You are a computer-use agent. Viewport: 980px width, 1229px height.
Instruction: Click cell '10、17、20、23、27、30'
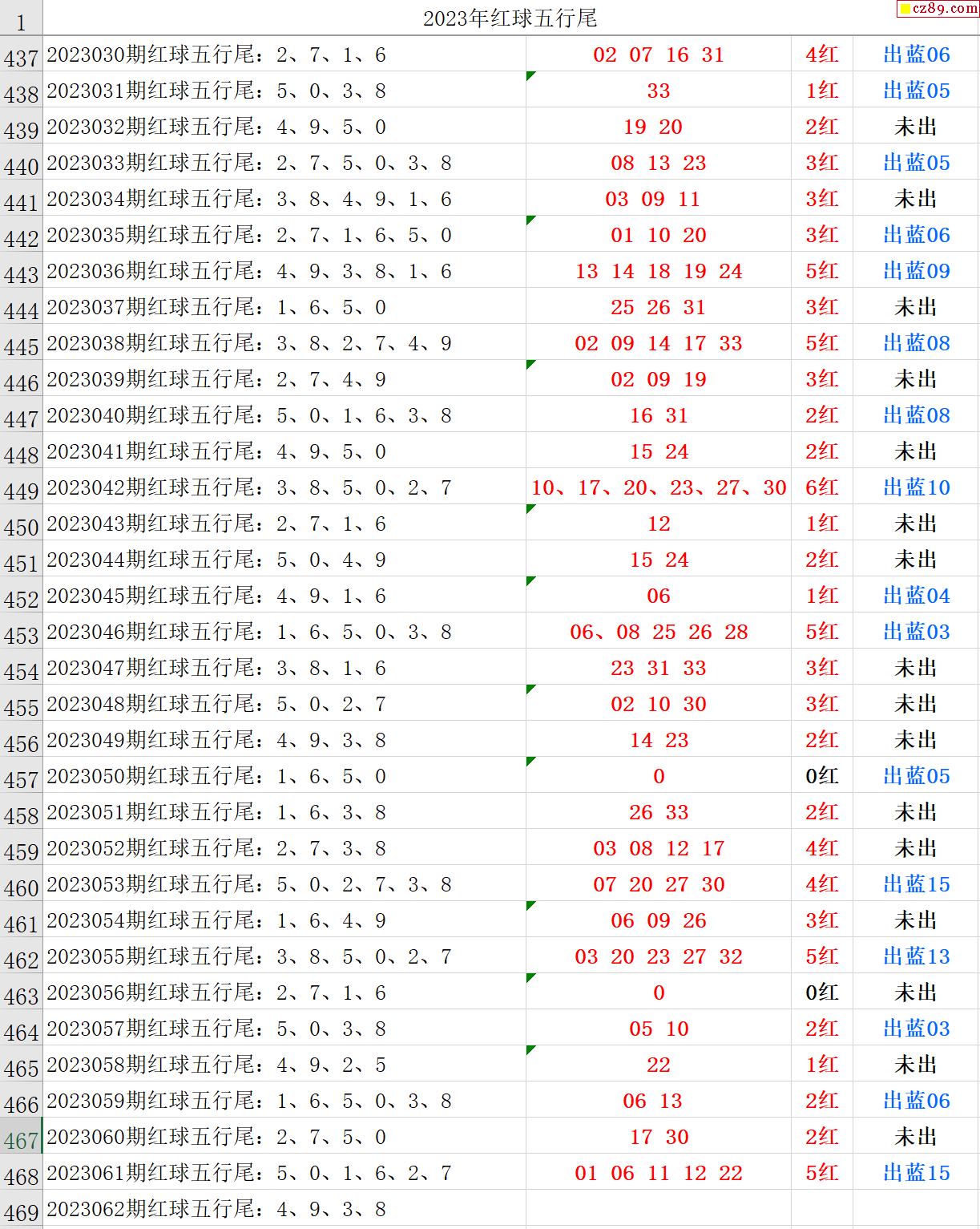[659, 487]
